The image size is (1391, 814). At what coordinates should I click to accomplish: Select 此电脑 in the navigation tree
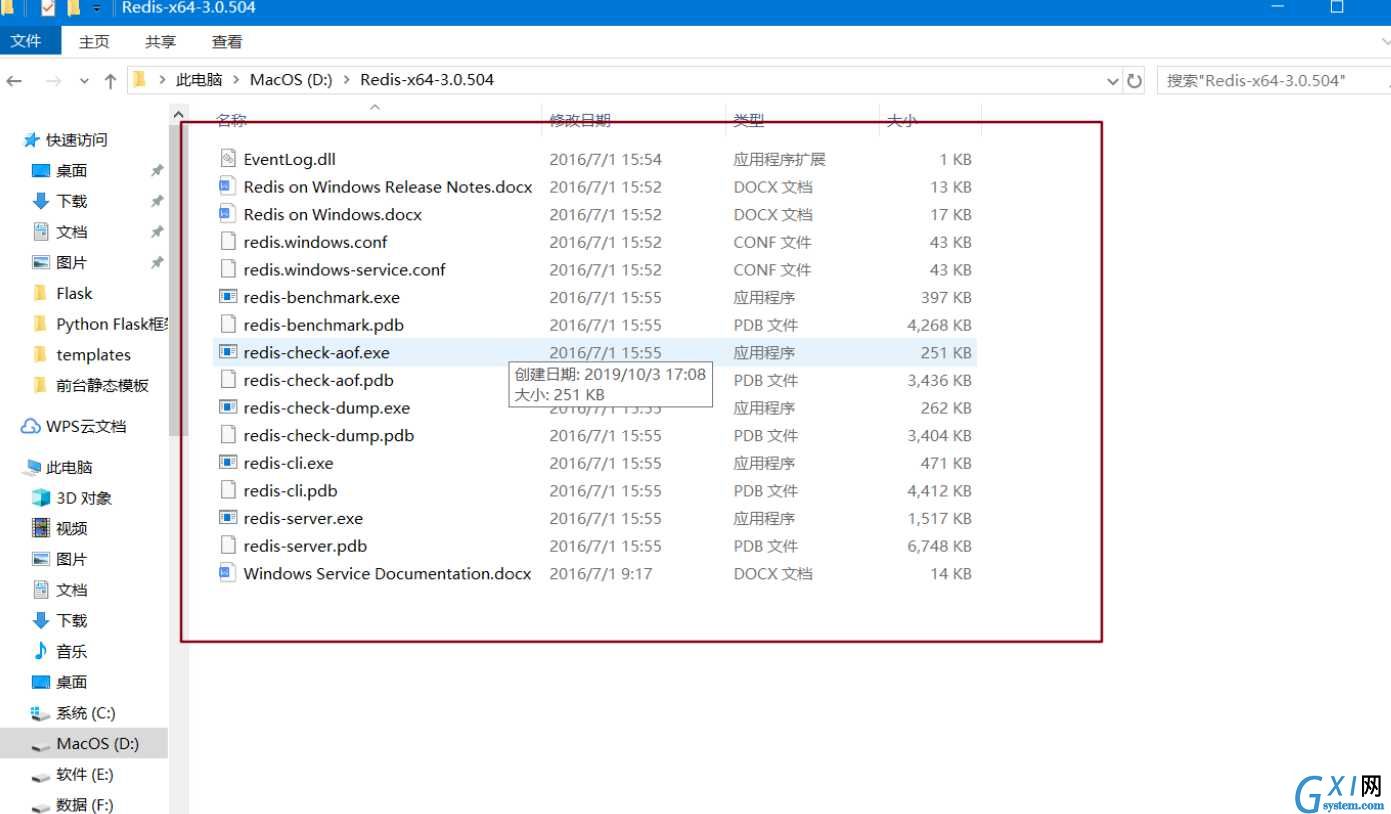(69, 467)
